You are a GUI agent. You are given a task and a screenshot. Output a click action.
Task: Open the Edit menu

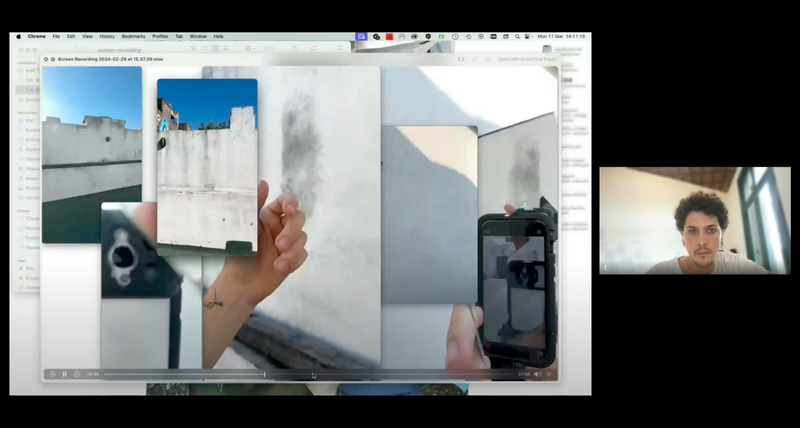pyautogui.click(x=71, y=37)
